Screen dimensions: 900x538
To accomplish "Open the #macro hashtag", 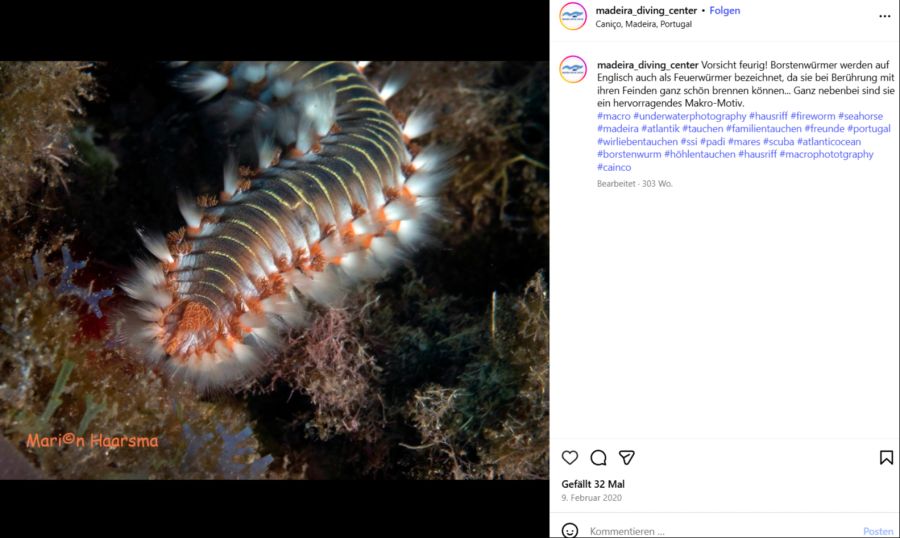I will (613, 116).
